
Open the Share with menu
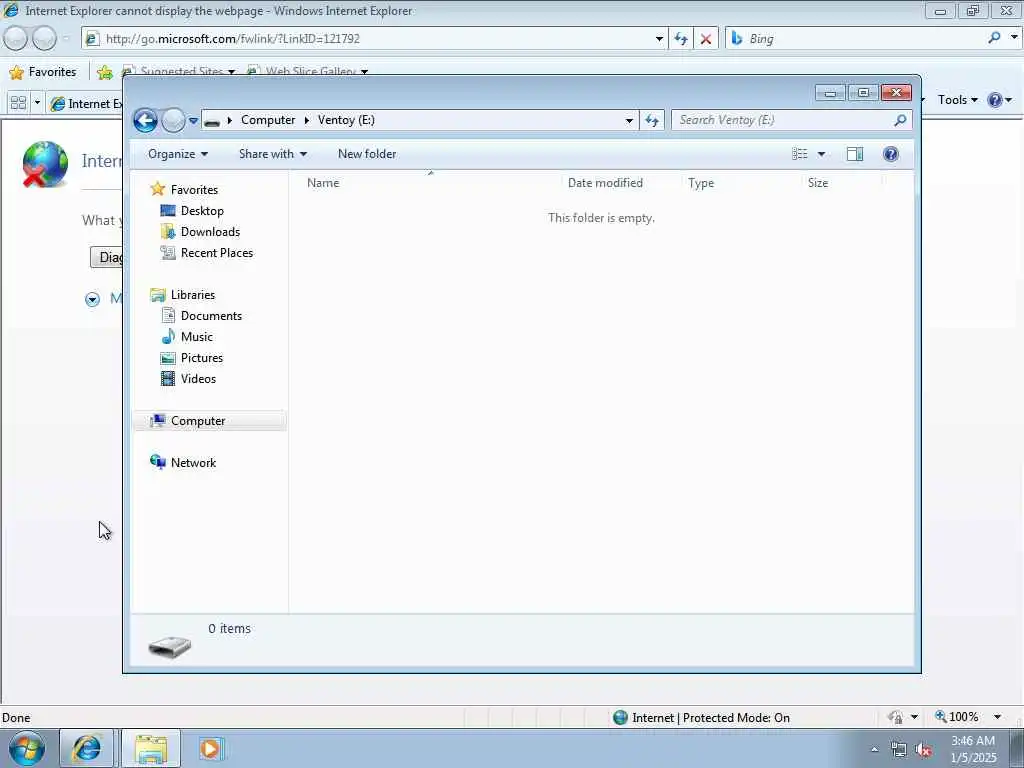(x=272, y=154)
